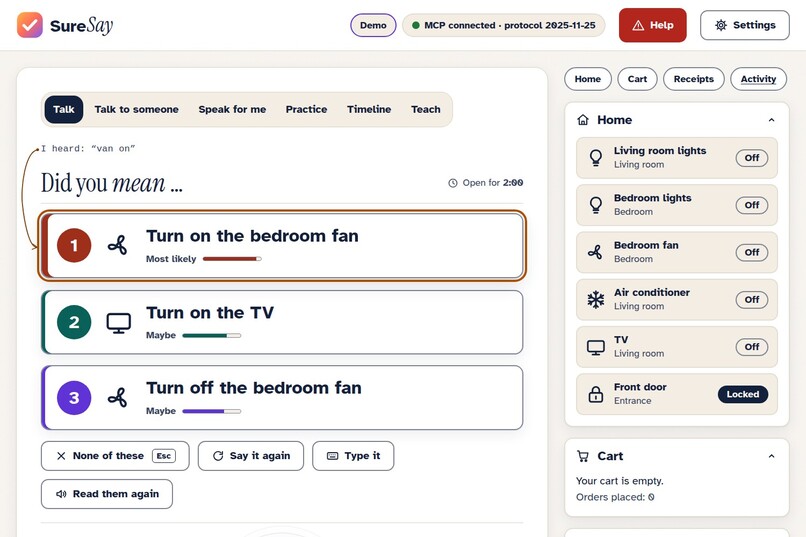Toggle Air conditioner Off switch
This screenshot has width=806, height=537.
(752, 300)
